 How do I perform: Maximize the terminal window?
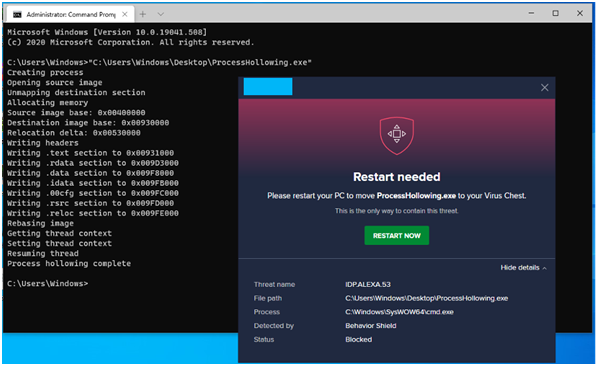[x=556, y=13]
